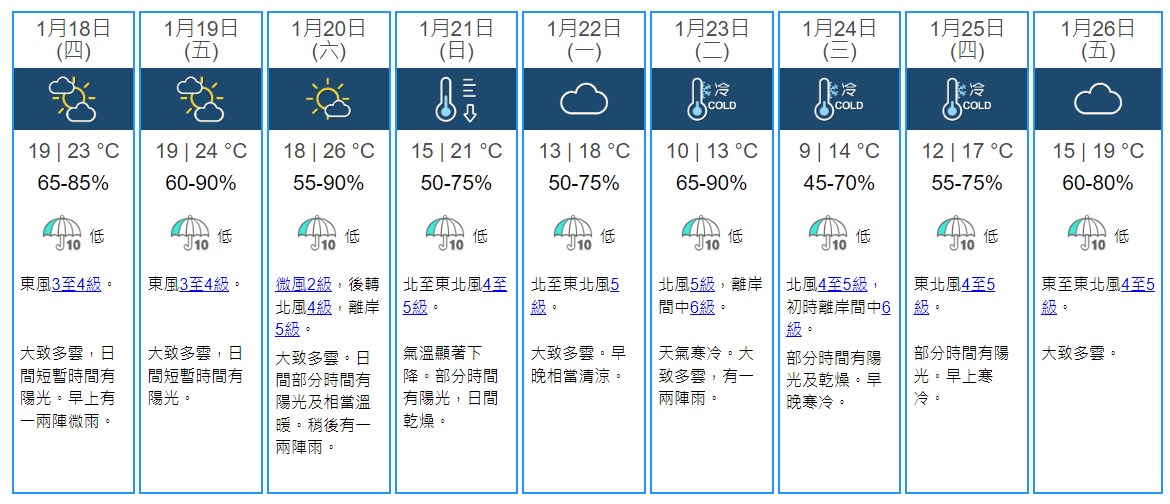Click the temperature drop thermometer icon for 1月21日
This screenshot has width=1170, height=504.
(x=456, y=99)
